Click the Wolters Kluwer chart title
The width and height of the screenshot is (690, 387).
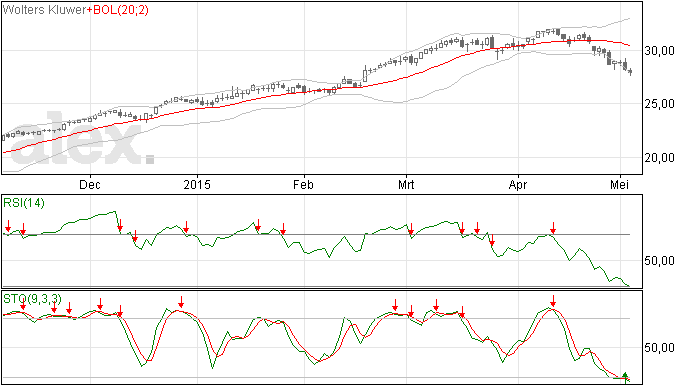[x=44, y=10]
